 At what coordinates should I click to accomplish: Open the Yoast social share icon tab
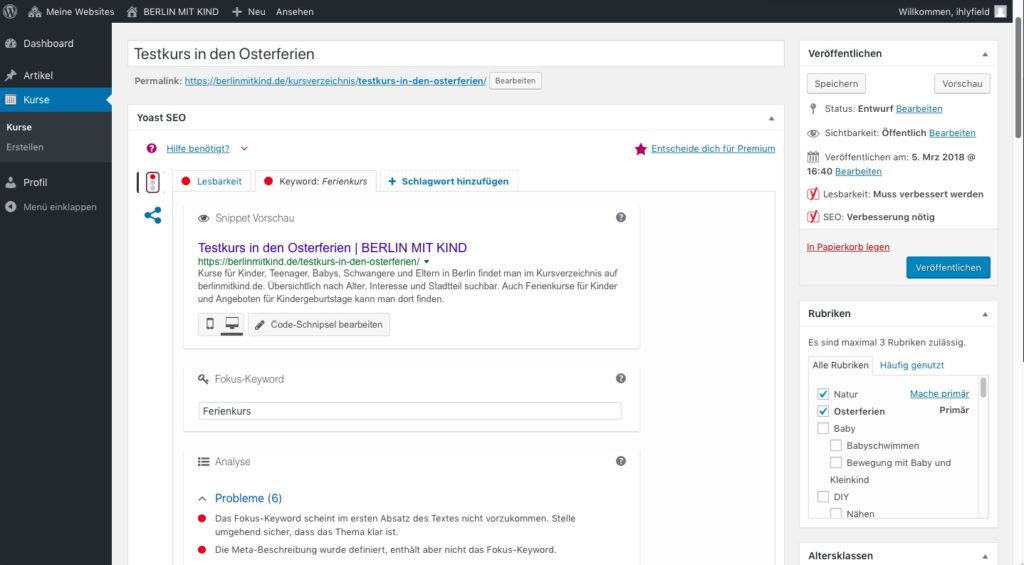(x=153, y=216)
